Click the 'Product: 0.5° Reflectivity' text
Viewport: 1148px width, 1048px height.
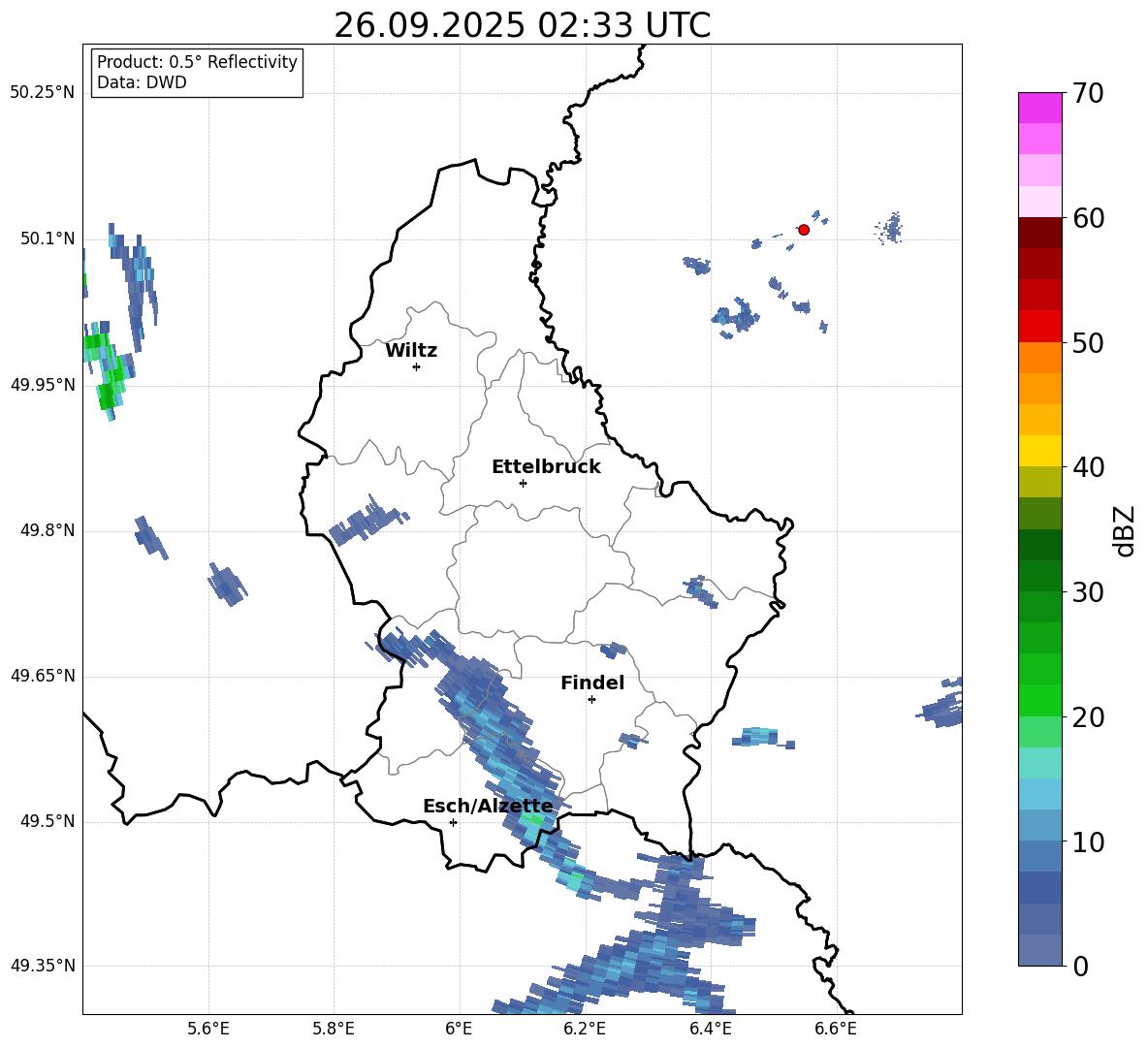(197, 61)
